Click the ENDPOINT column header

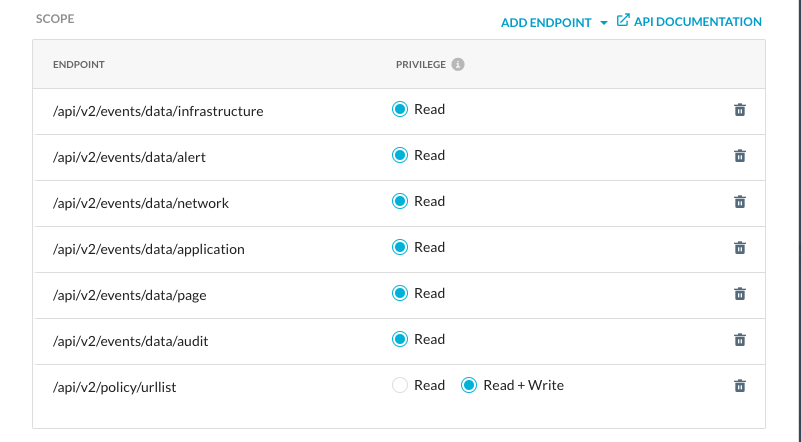pos(79,65)
